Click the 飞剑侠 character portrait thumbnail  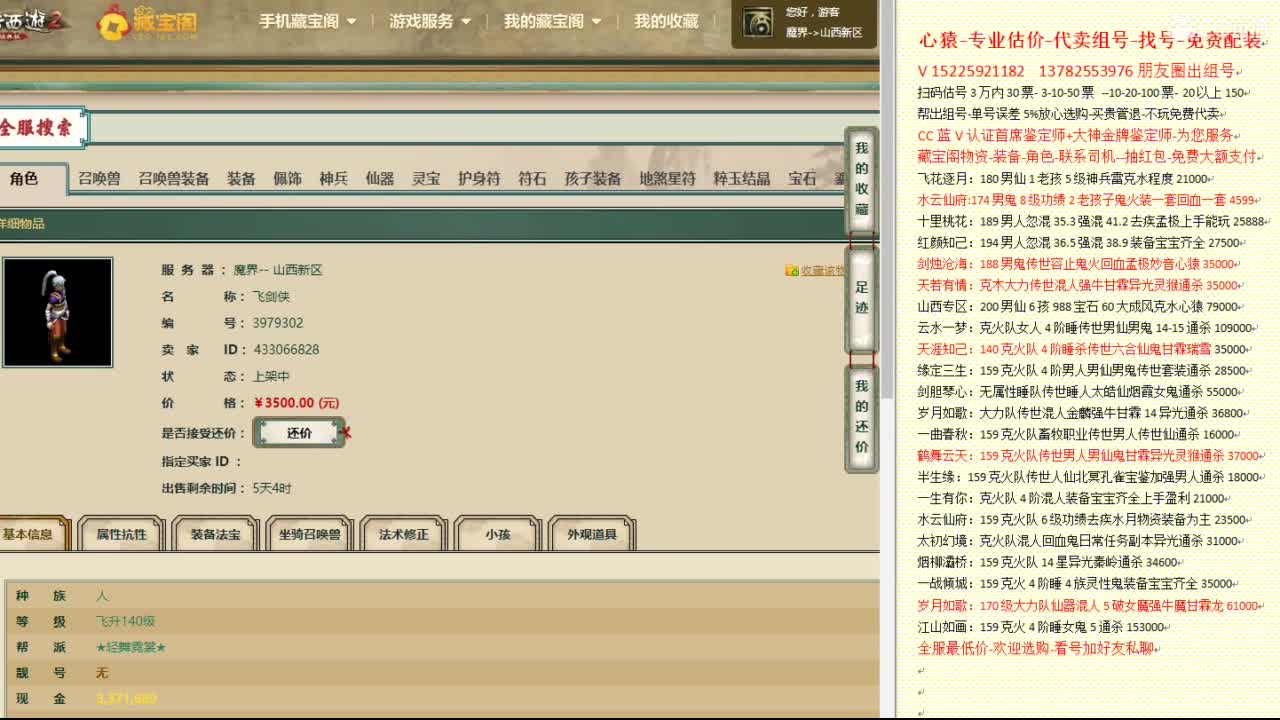pyautogui.click(x=57, y=312)
